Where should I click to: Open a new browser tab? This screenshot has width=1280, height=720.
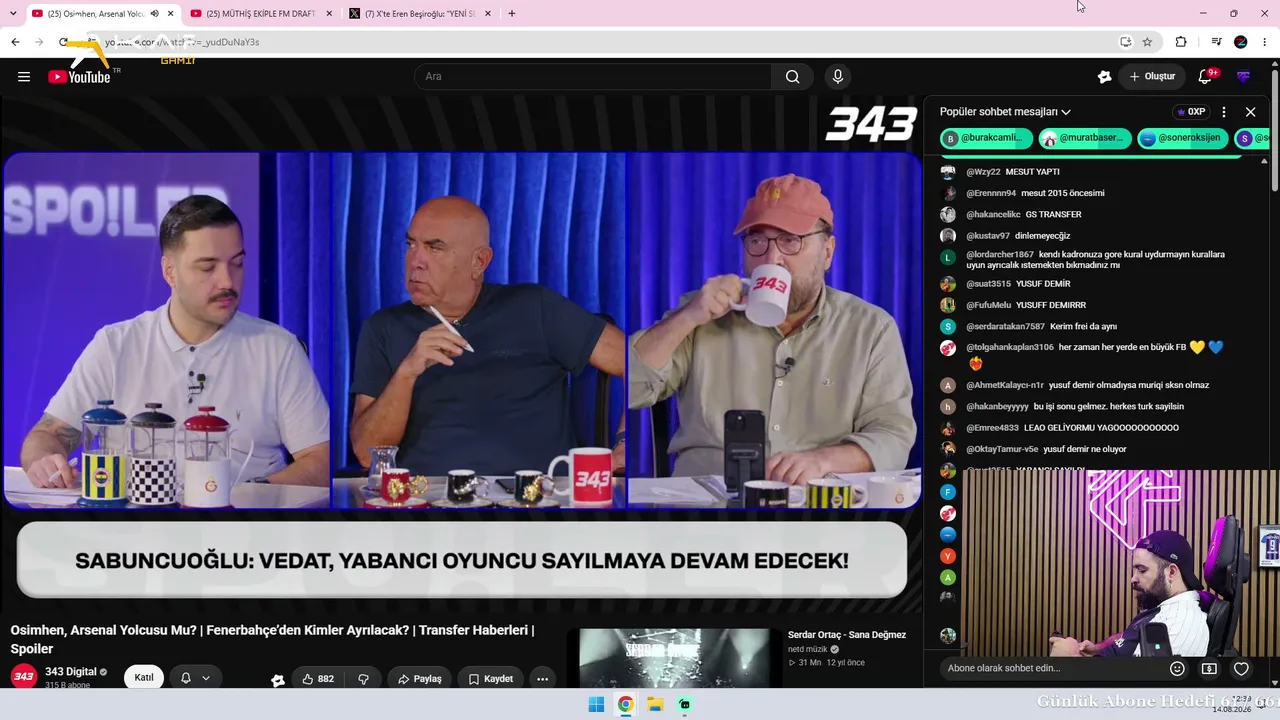[x=512, y=14]
